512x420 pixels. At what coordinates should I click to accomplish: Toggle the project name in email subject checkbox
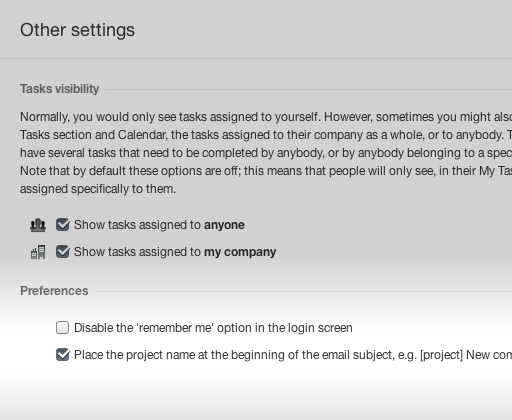pos(63,355)
